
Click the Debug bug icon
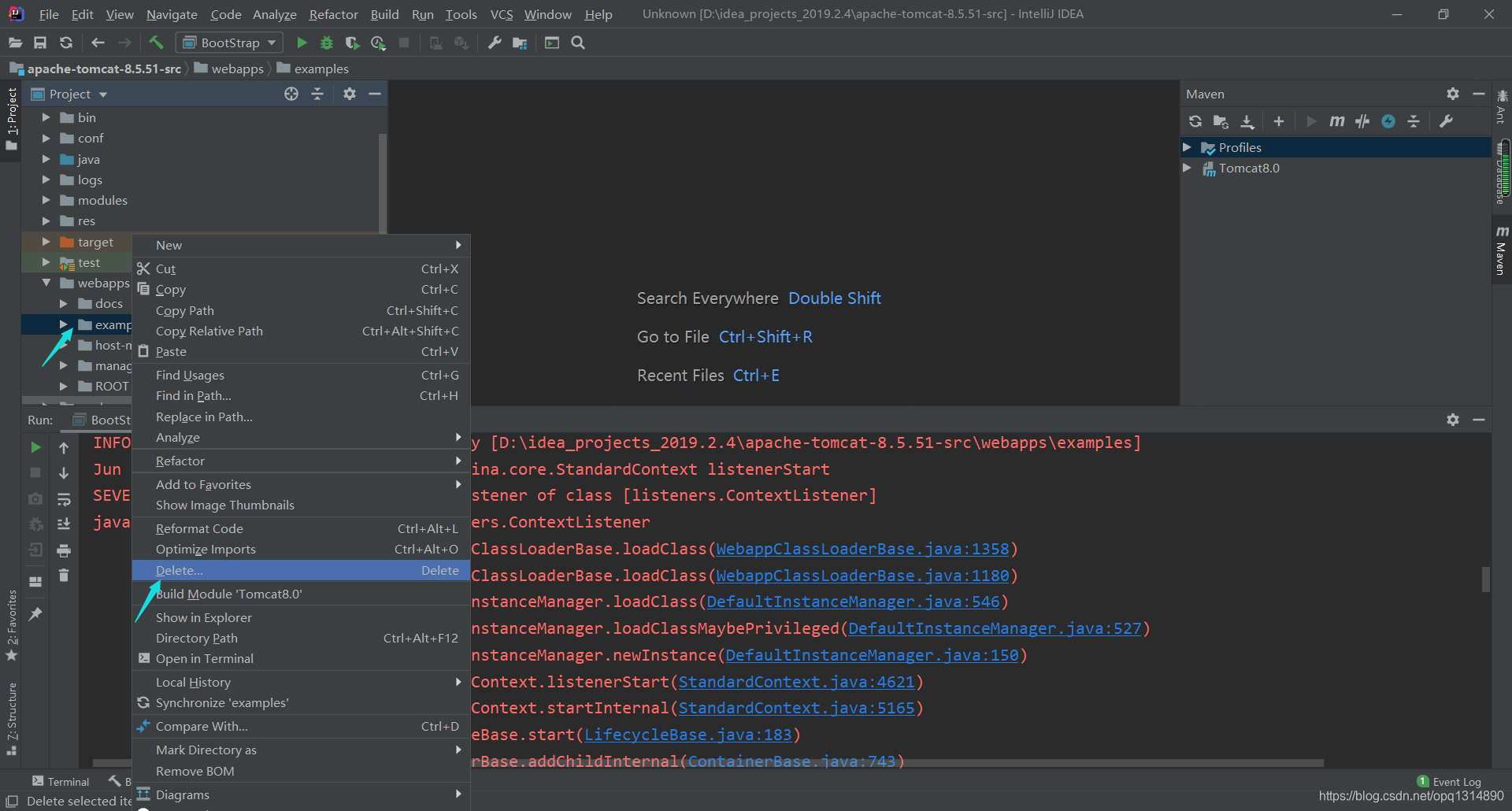tap(327, 43)
